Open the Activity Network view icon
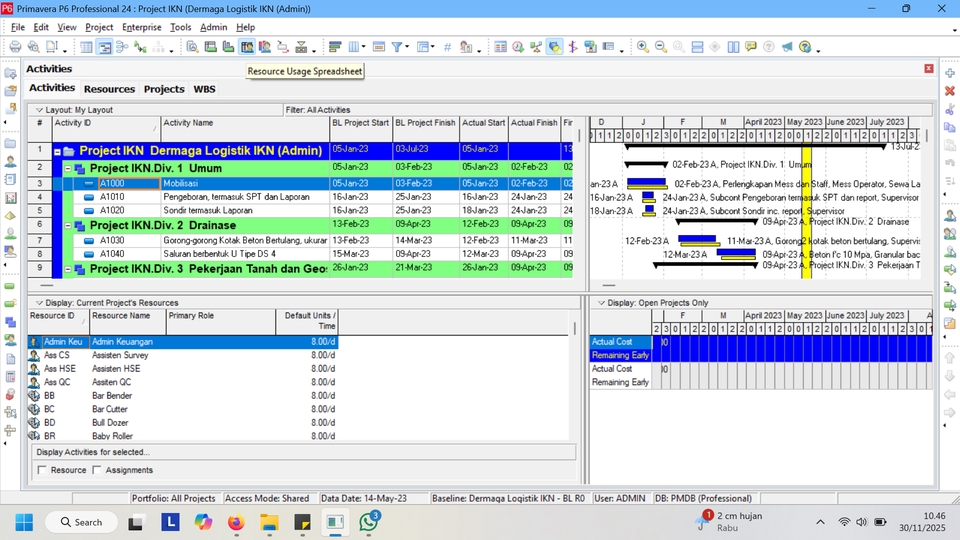The image size is (960, 540). coord(122,47)
